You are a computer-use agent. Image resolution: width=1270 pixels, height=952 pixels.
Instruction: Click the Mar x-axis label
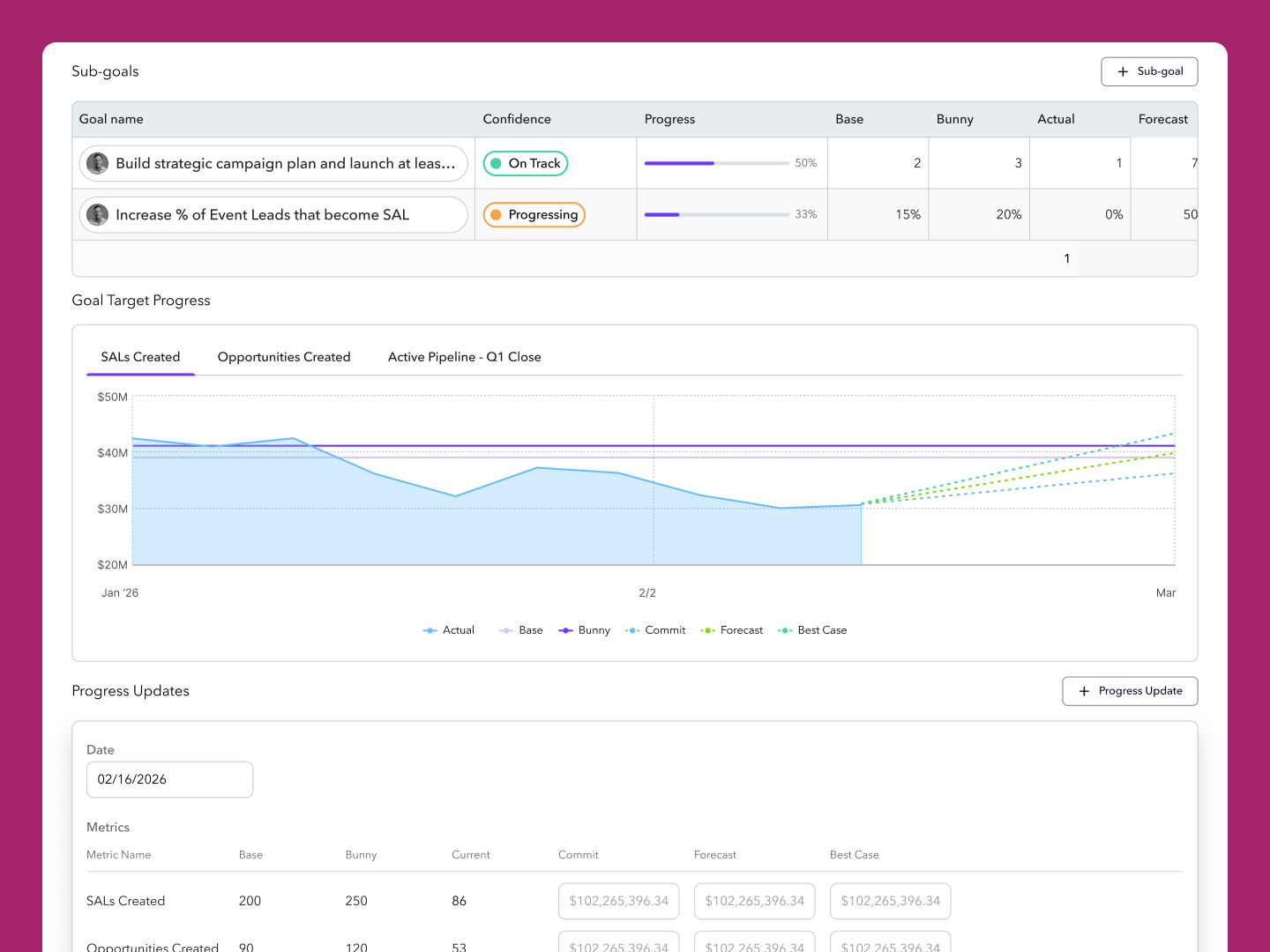pyautogui.click(x=1166, y=593)
